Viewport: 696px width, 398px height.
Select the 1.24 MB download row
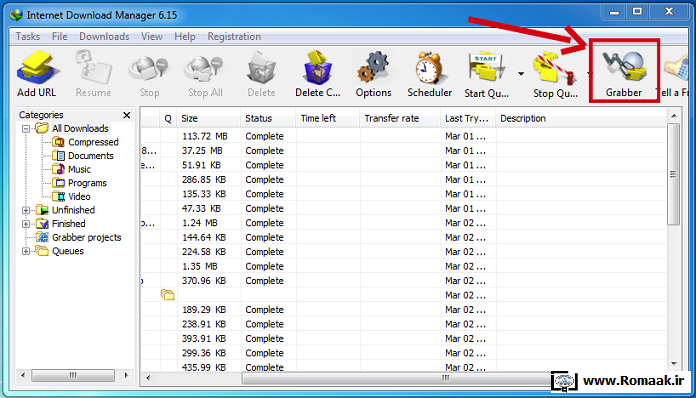click(x=403, y=223)
